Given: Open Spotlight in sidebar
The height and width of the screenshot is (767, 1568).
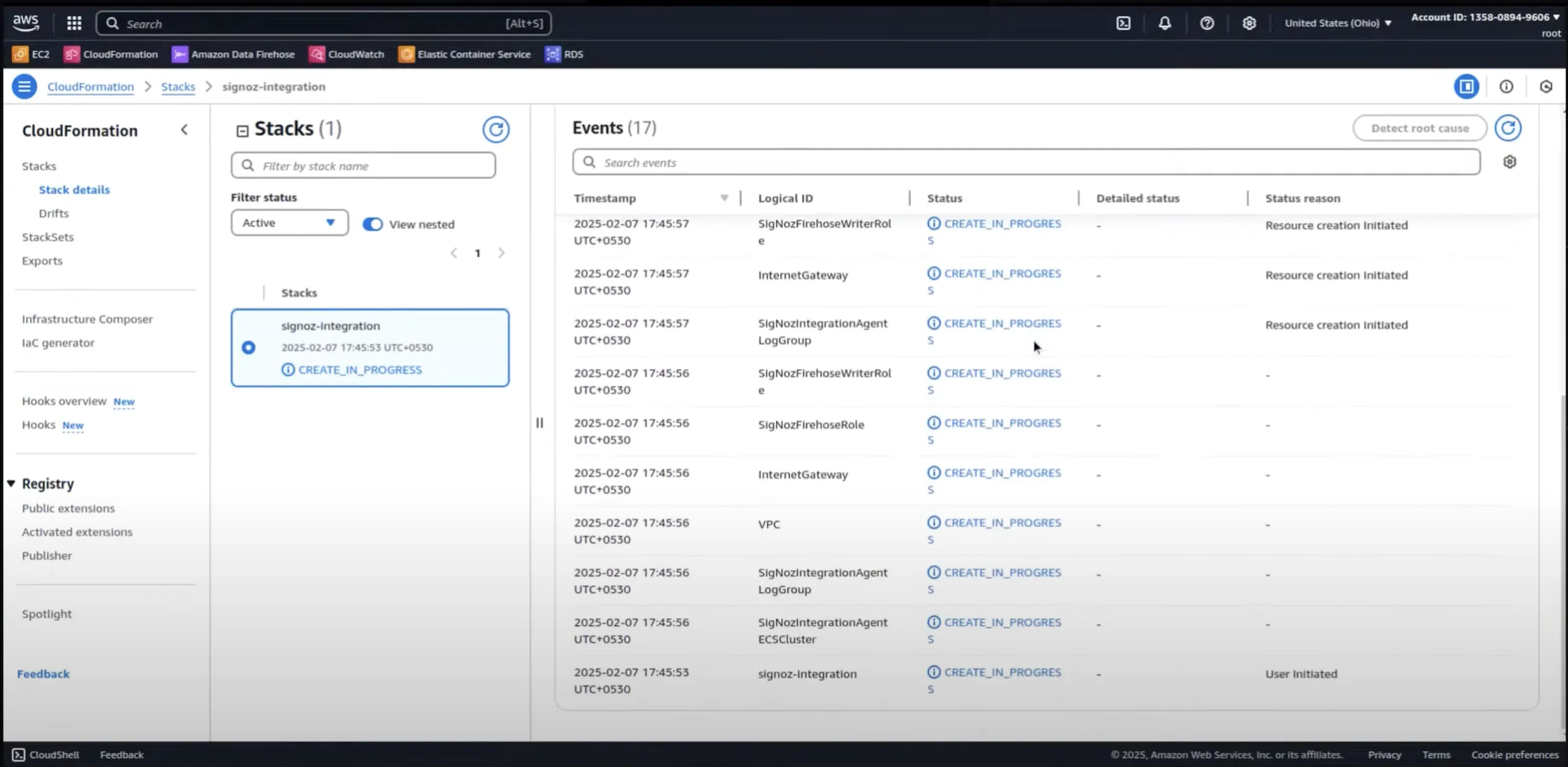Looking at the screenshot, I should (x=46, y=614).
